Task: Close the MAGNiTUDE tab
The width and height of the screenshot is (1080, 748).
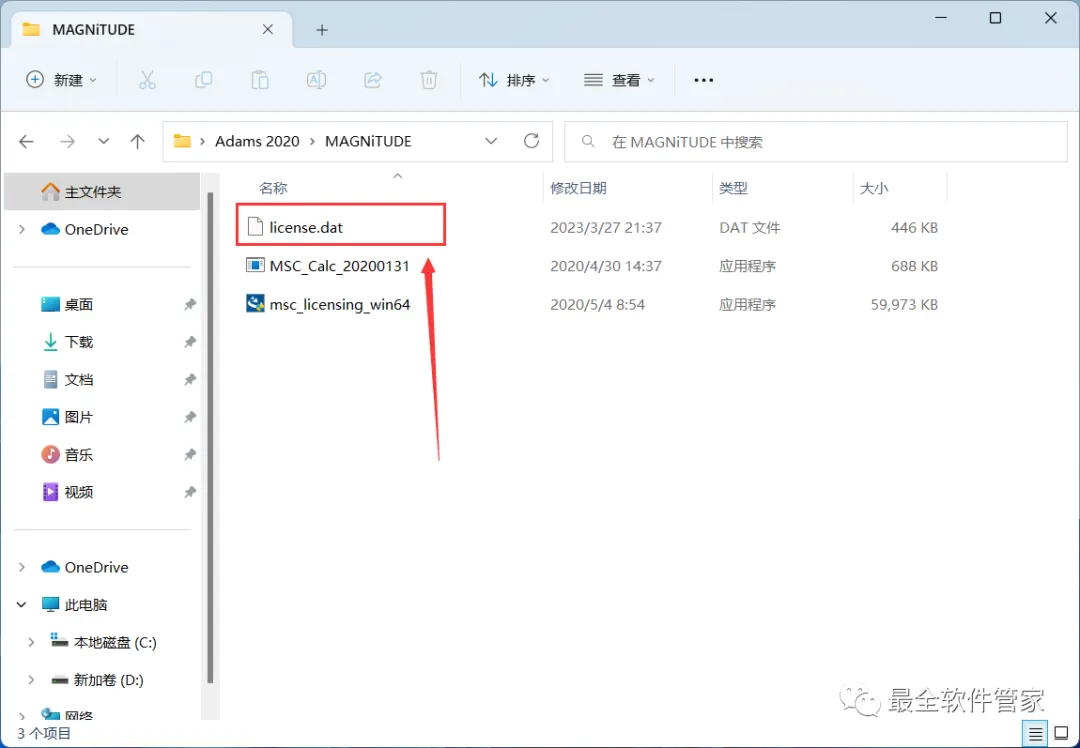Action: [268, 30]
